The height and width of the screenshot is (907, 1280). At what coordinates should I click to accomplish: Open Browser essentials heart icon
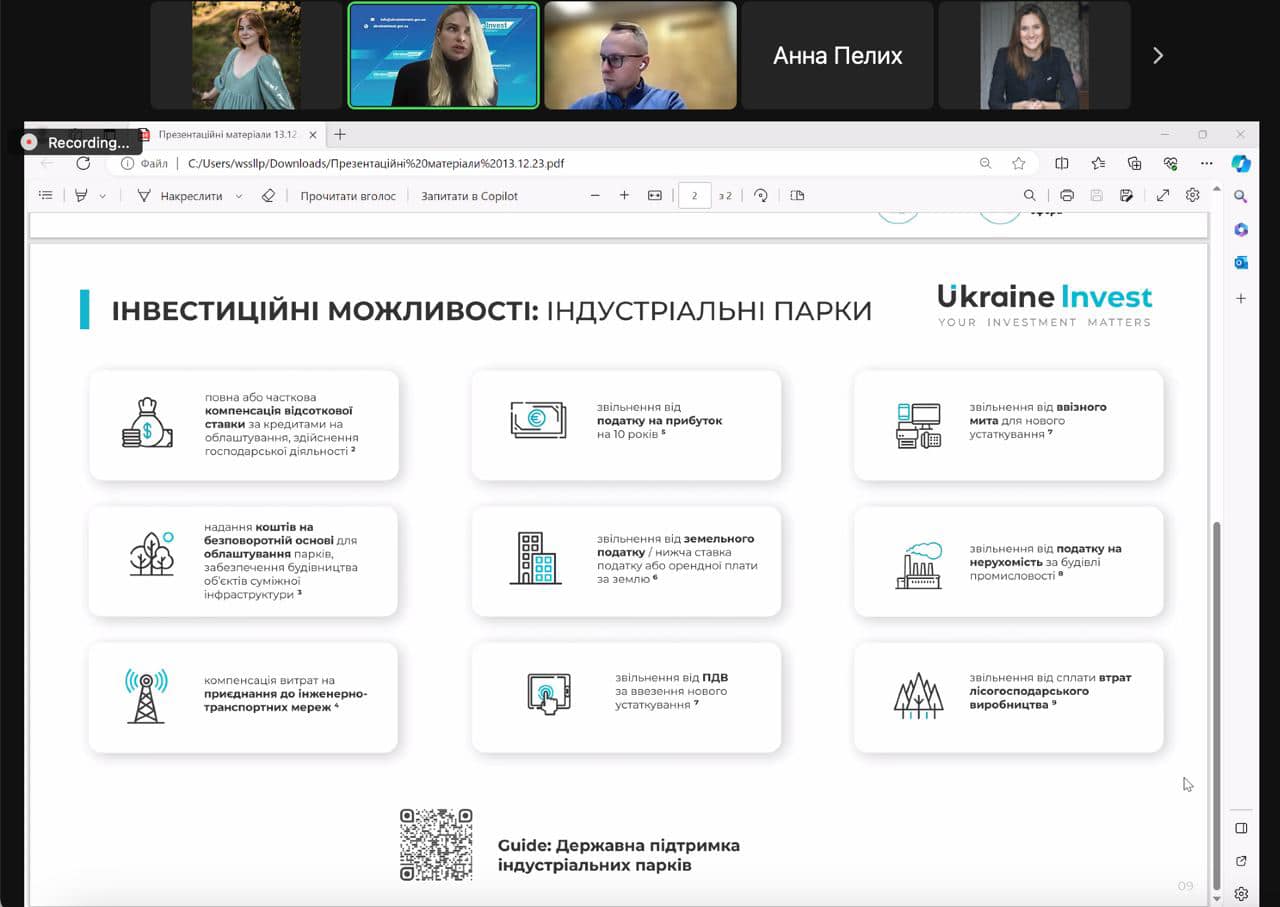[x=1170, y=163]
